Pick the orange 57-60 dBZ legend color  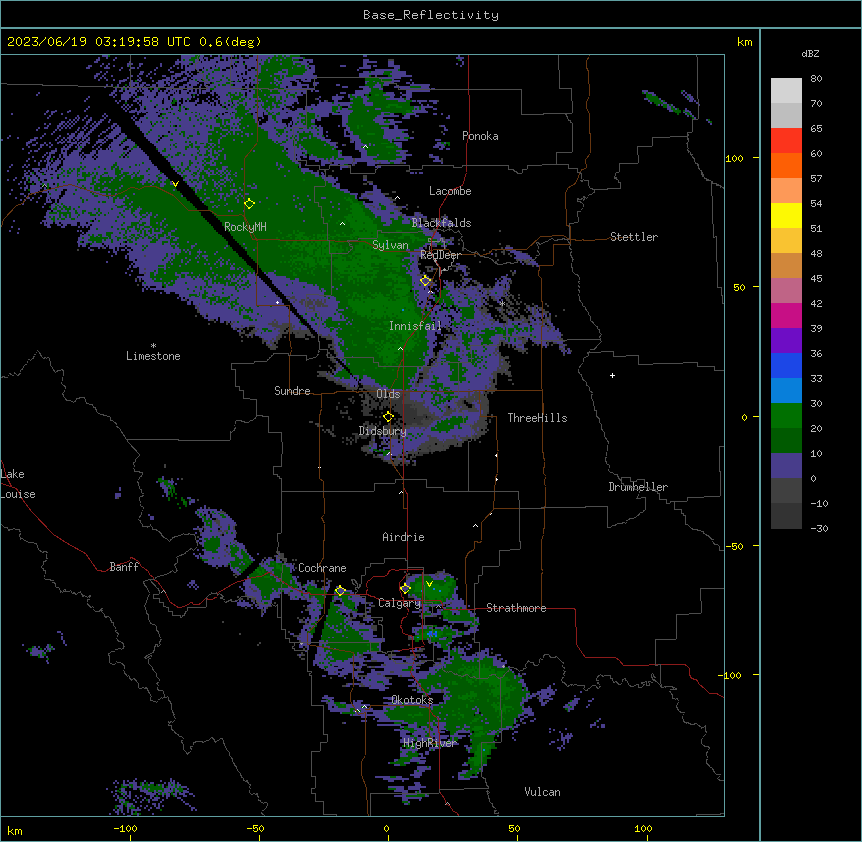pos(786,165)
